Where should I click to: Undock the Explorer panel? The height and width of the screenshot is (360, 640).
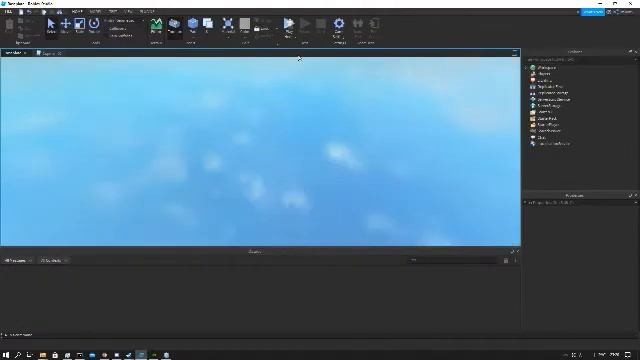pos(630,52)
